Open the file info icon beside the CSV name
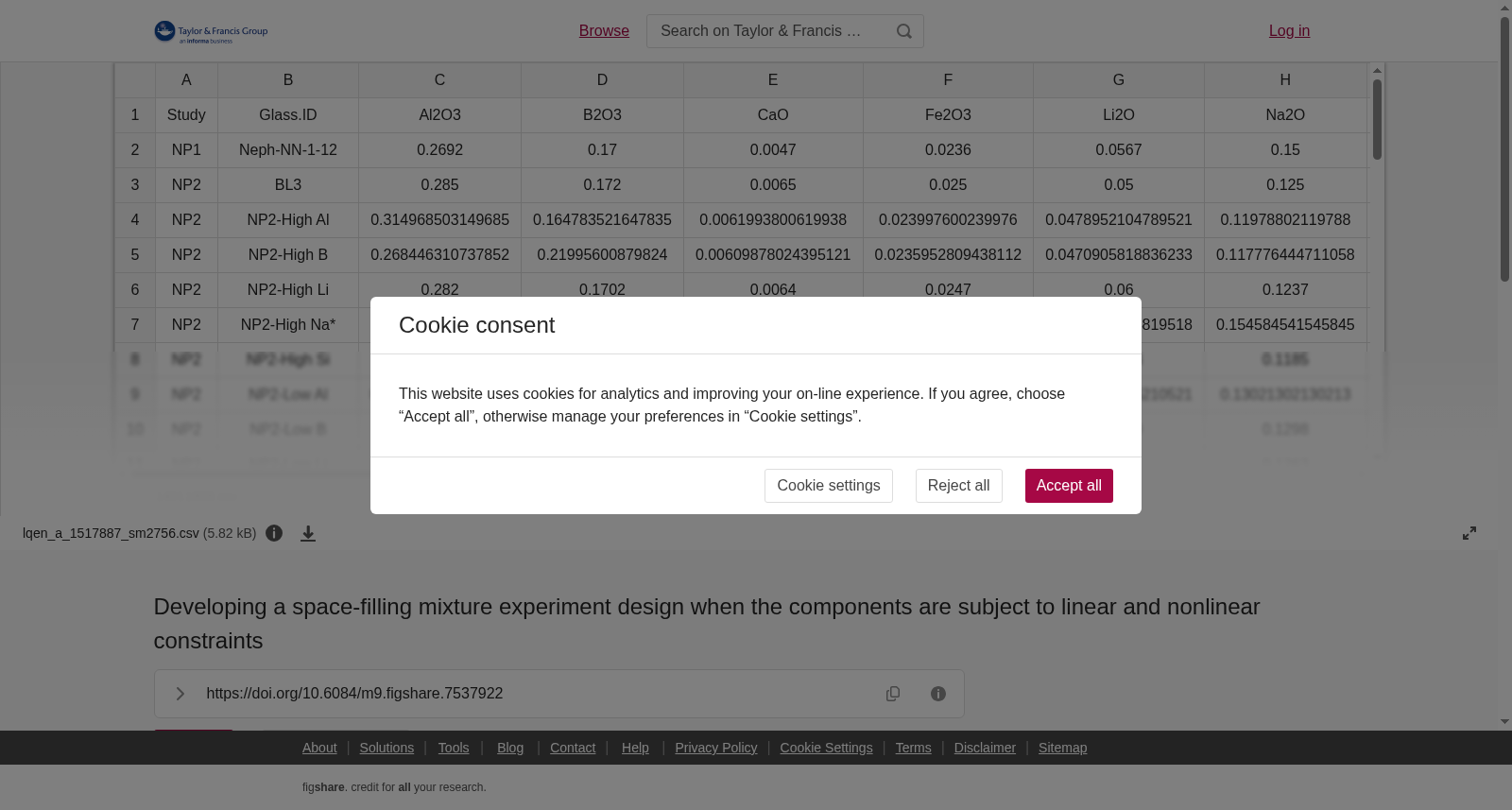This screenshot has width=1512, height=810. pos(274,533)
